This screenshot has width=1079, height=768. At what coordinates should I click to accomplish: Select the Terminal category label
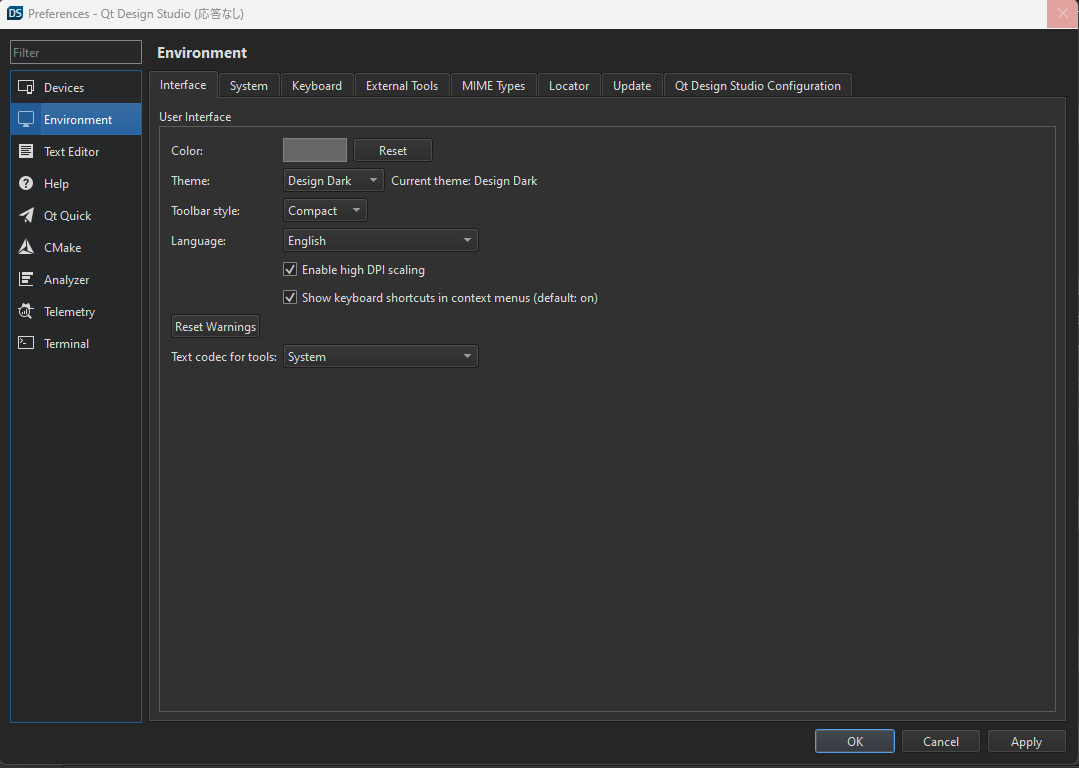pyautogui.click(x=67, y=343)
